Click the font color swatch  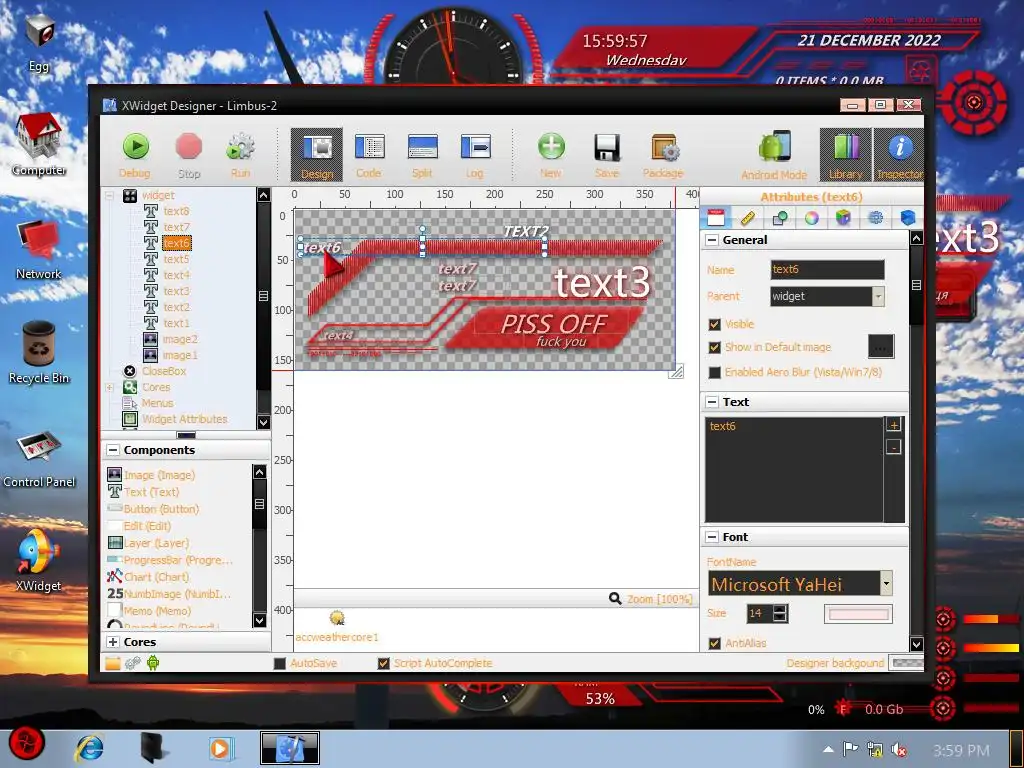pos(857,614)
